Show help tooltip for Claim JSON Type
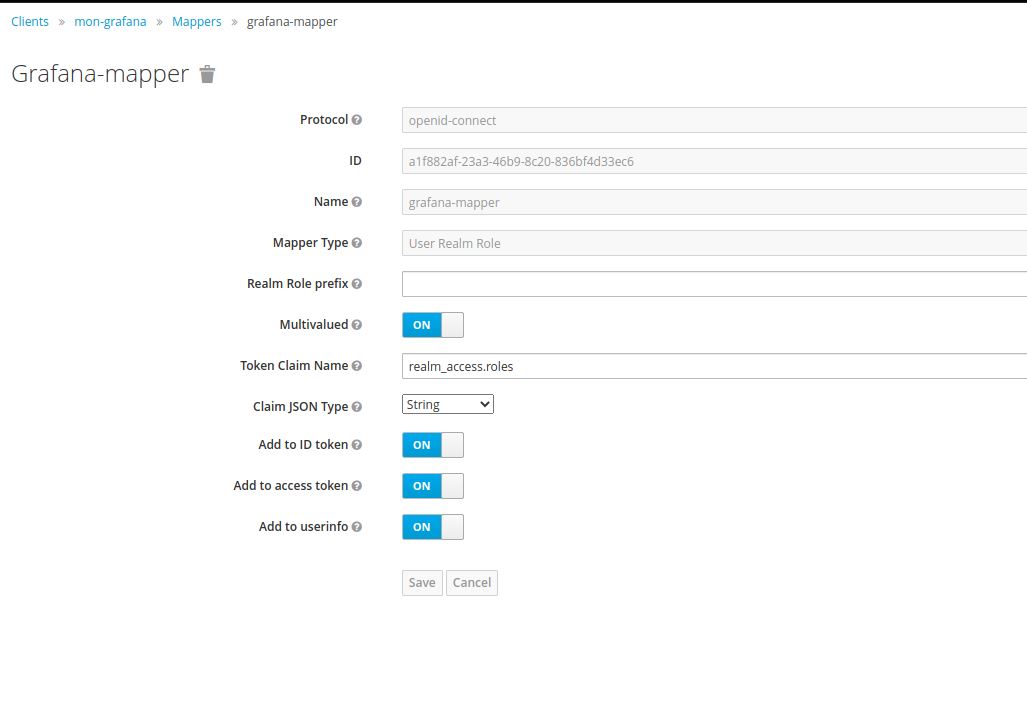This screenshot has width=1027, height=707. point(356,407)
